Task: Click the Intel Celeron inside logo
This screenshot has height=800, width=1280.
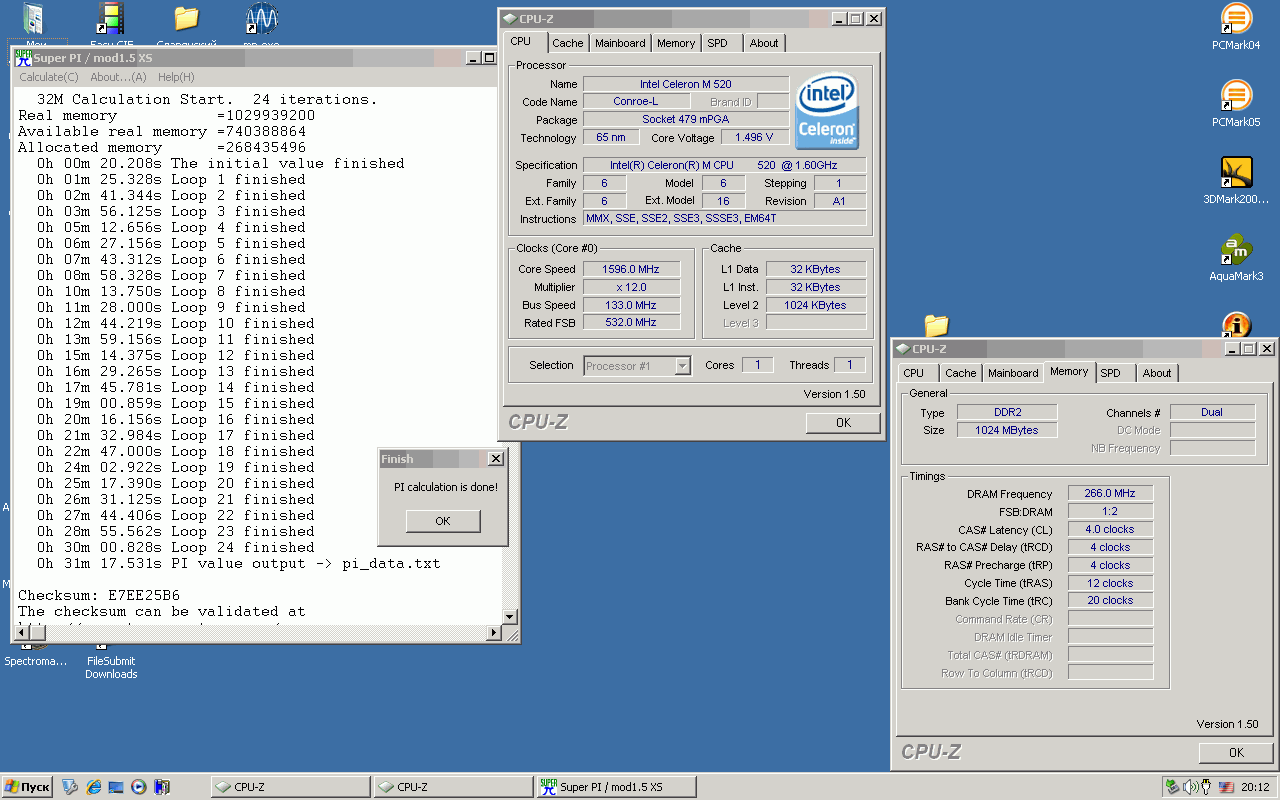Action: pyautogui.click(x=827, y=113)
